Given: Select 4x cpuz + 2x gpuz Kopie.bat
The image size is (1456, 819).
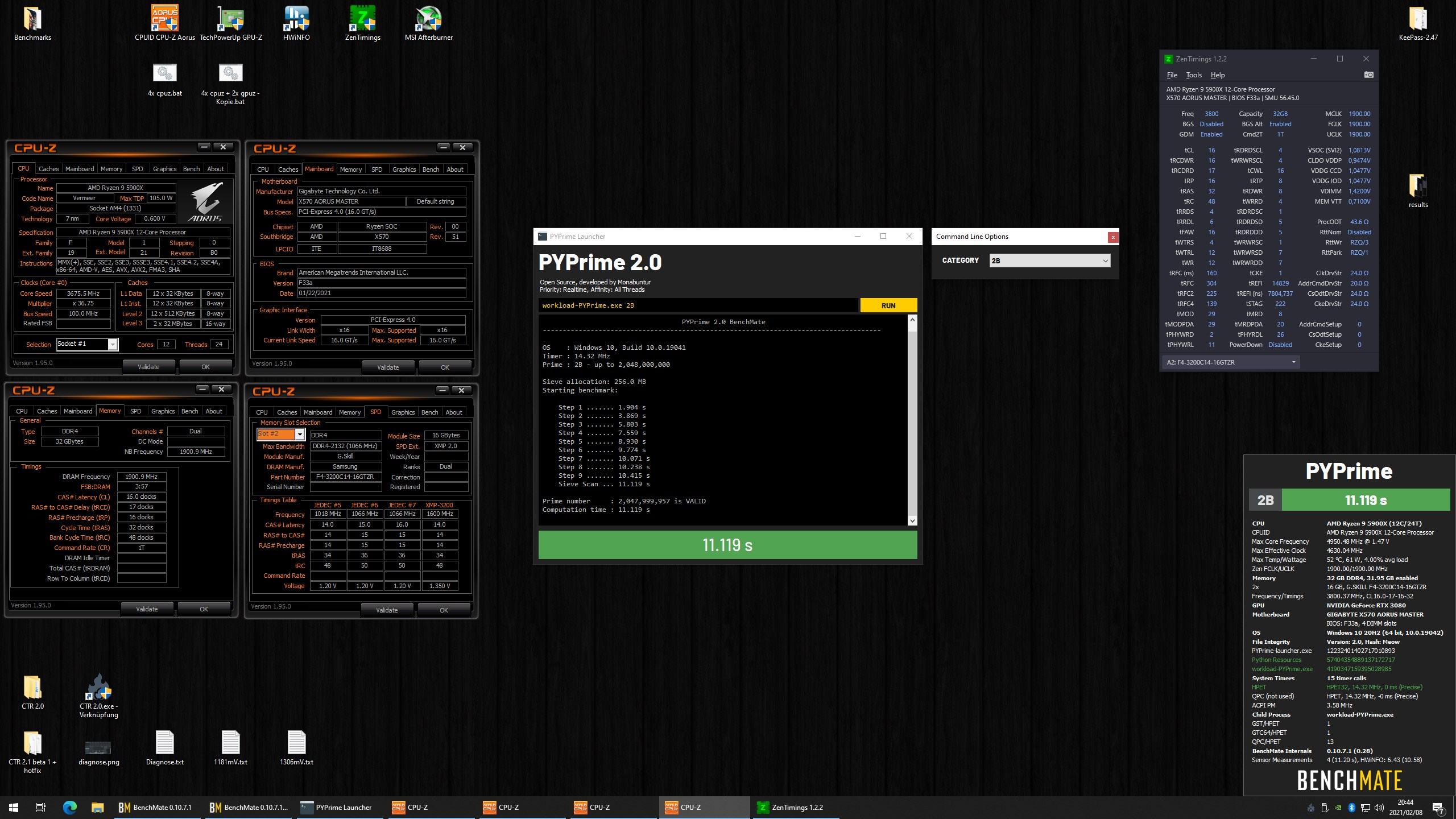Looking at the screenshot, I should [x=230, y=84].
